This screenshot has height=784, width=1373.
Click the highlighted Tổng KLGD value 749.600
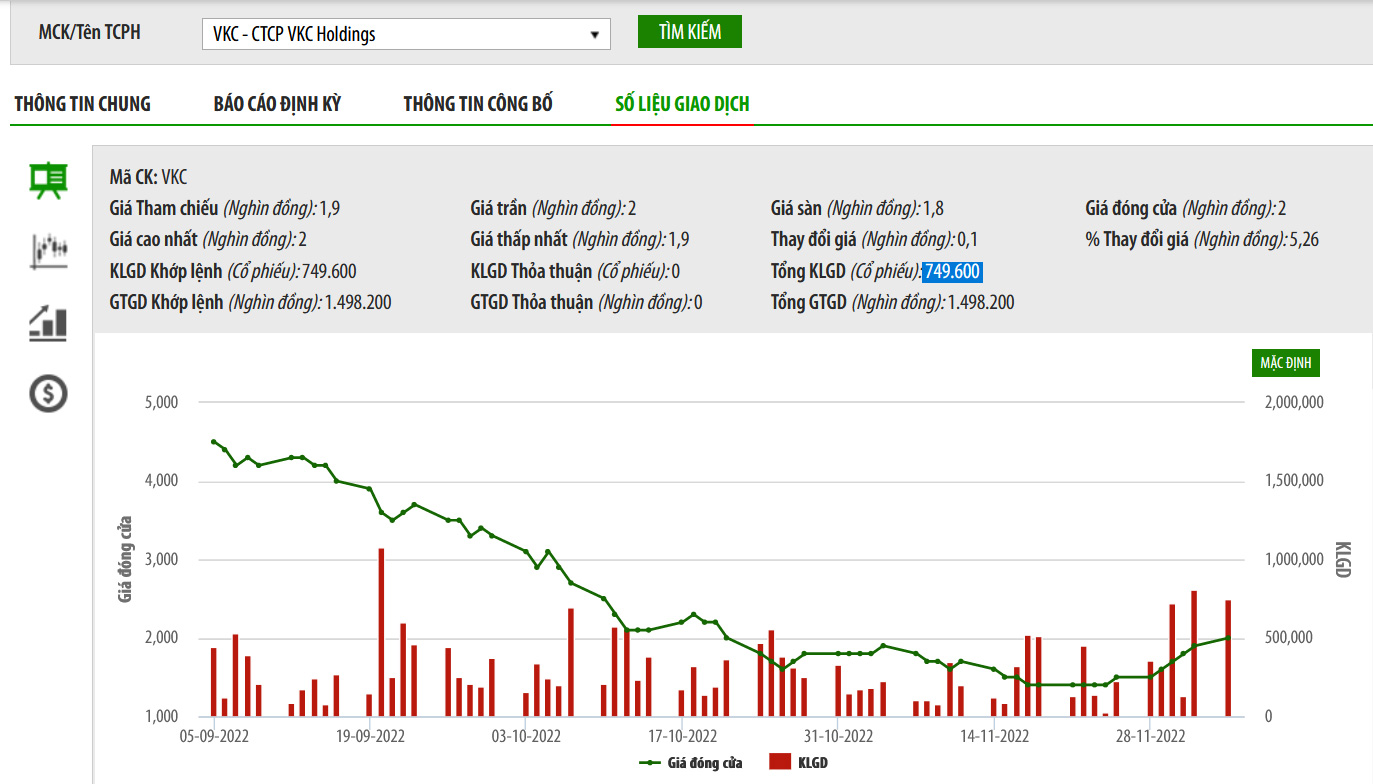[x=952, y=272]
